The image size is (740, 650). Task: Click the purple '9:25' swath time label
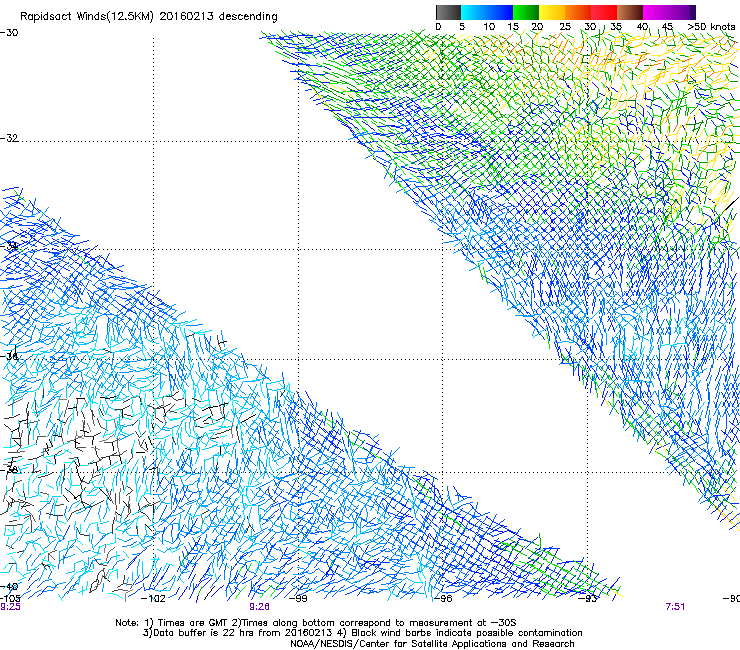10,607
